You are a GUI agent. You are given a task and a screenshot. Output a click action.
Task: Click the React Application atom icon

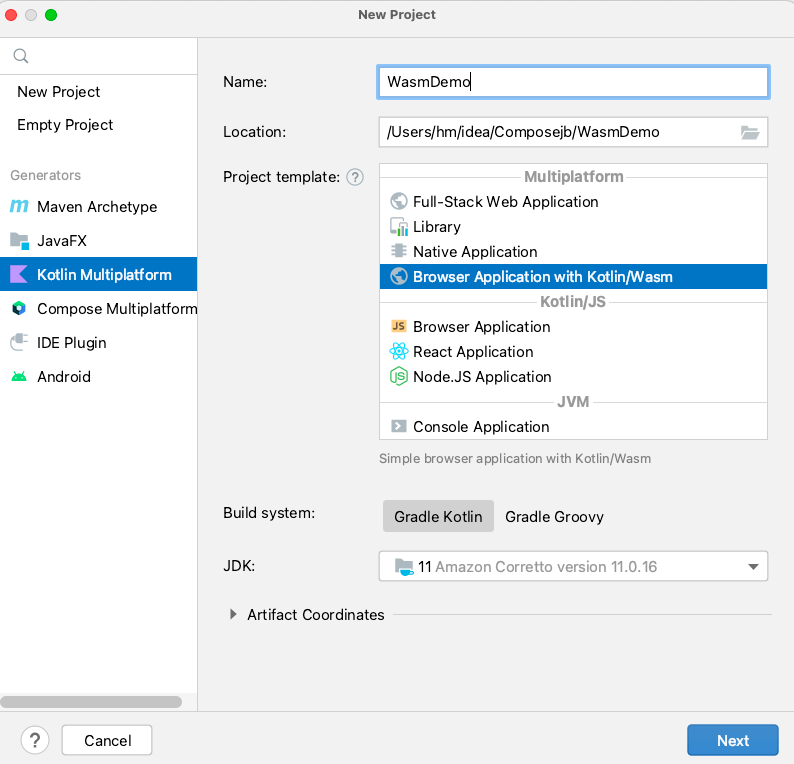coord(398,352)
